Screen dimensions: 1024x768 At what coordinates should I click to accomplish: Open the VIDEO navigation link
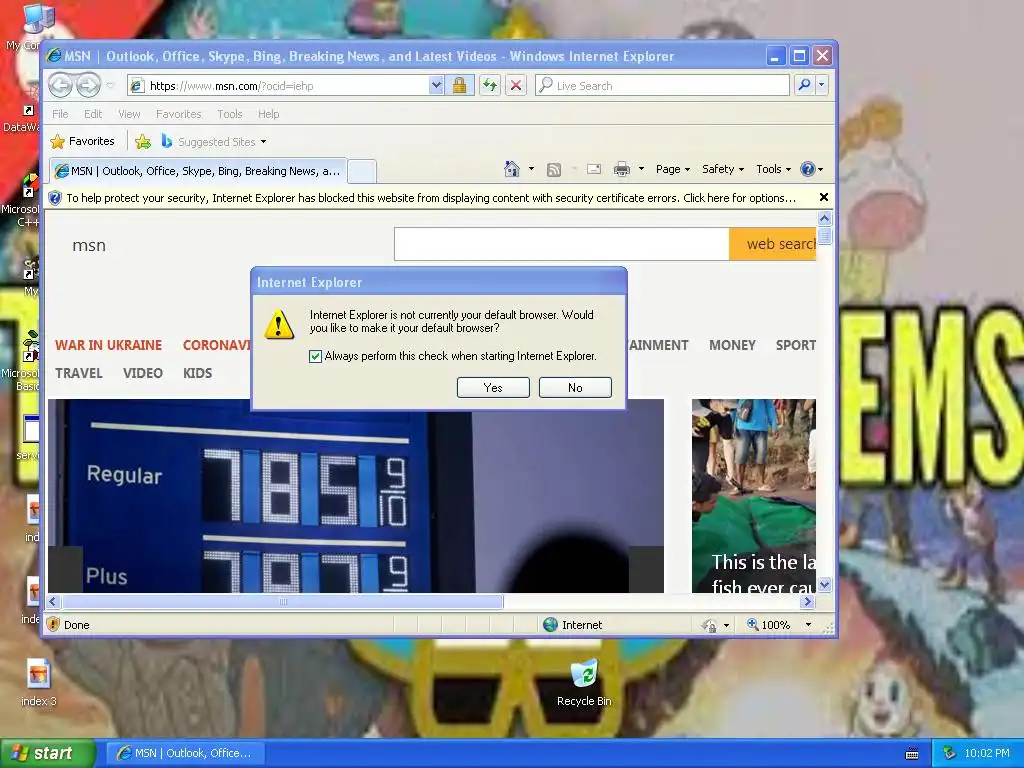tap(142, 373)
